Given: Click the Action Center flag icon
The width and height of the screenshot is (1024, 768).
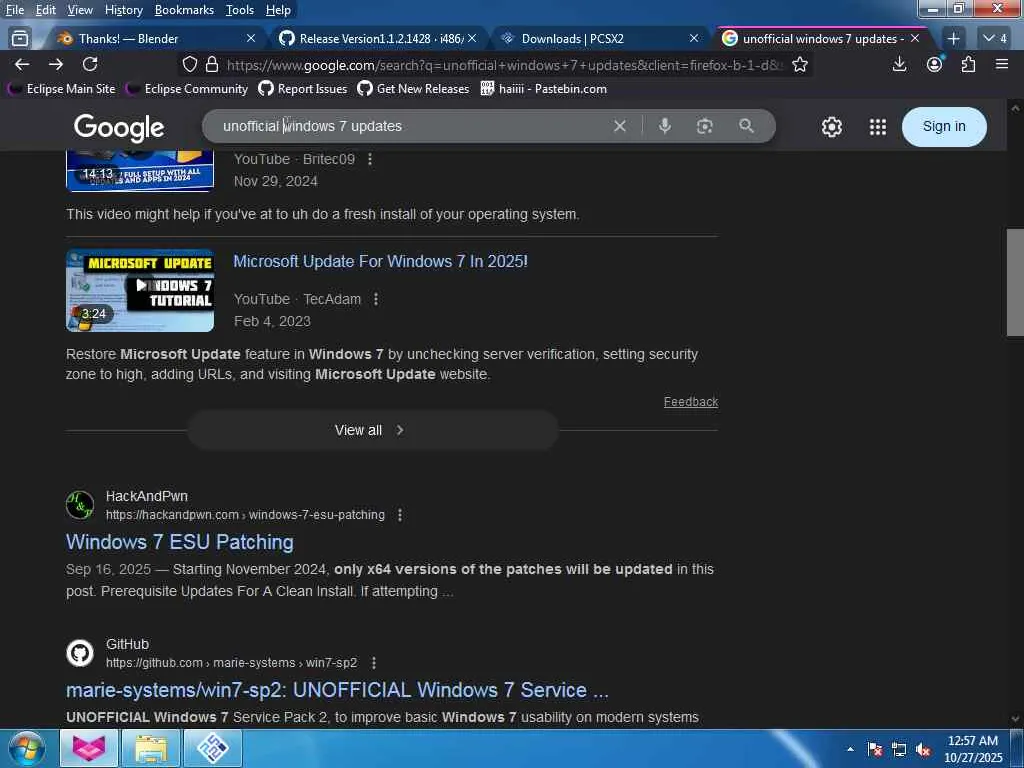Looking at the screenshot, I should [875, 750].
